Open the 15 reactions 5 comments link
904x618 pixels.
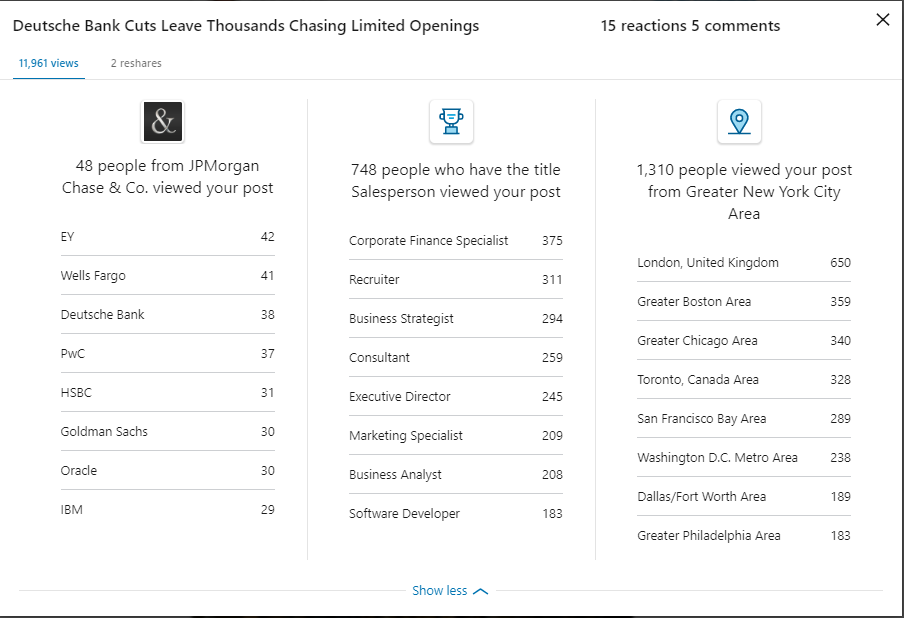click(690, 26)
